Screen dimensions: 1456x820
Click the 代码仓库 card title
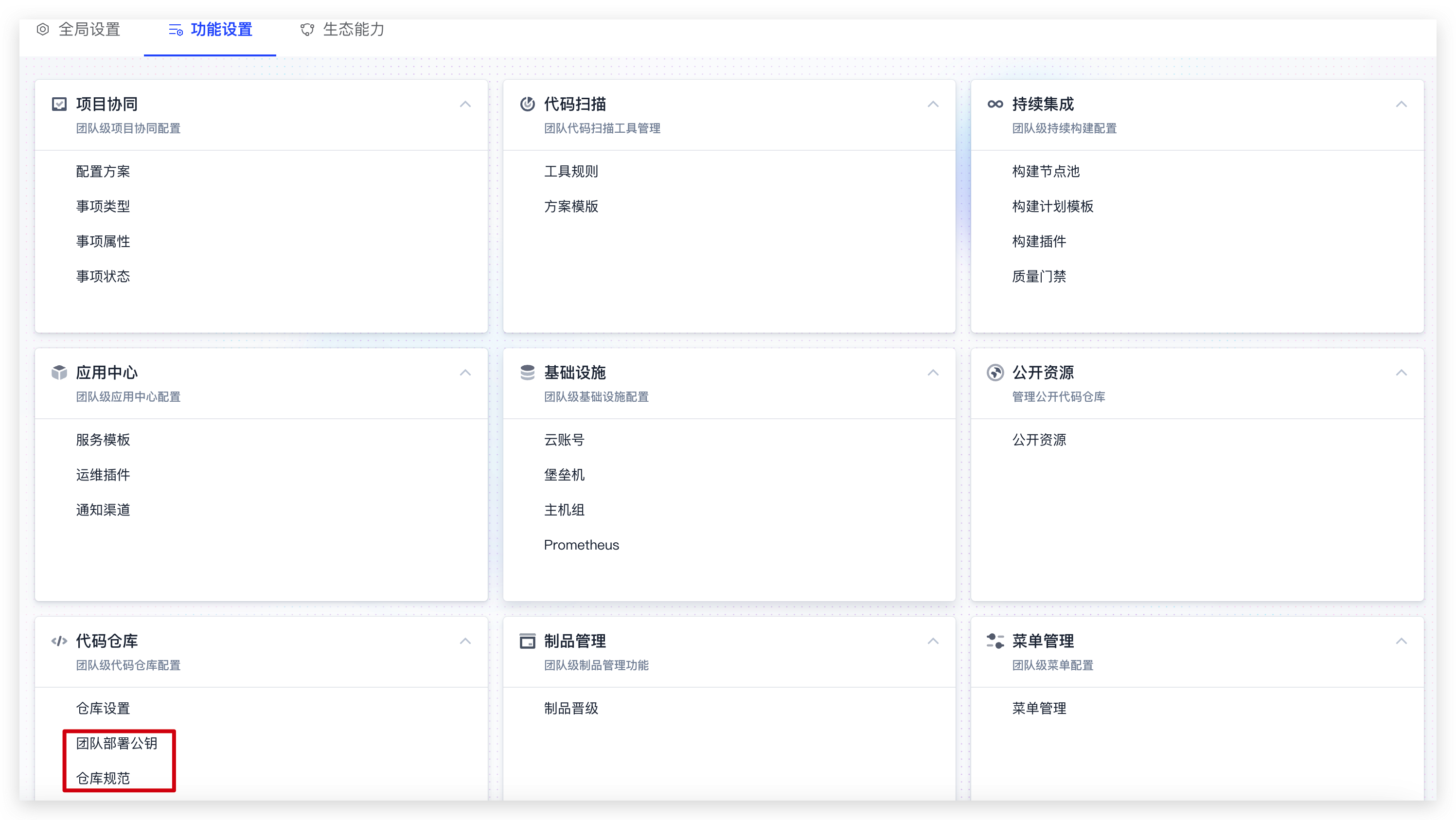(107, 641)
